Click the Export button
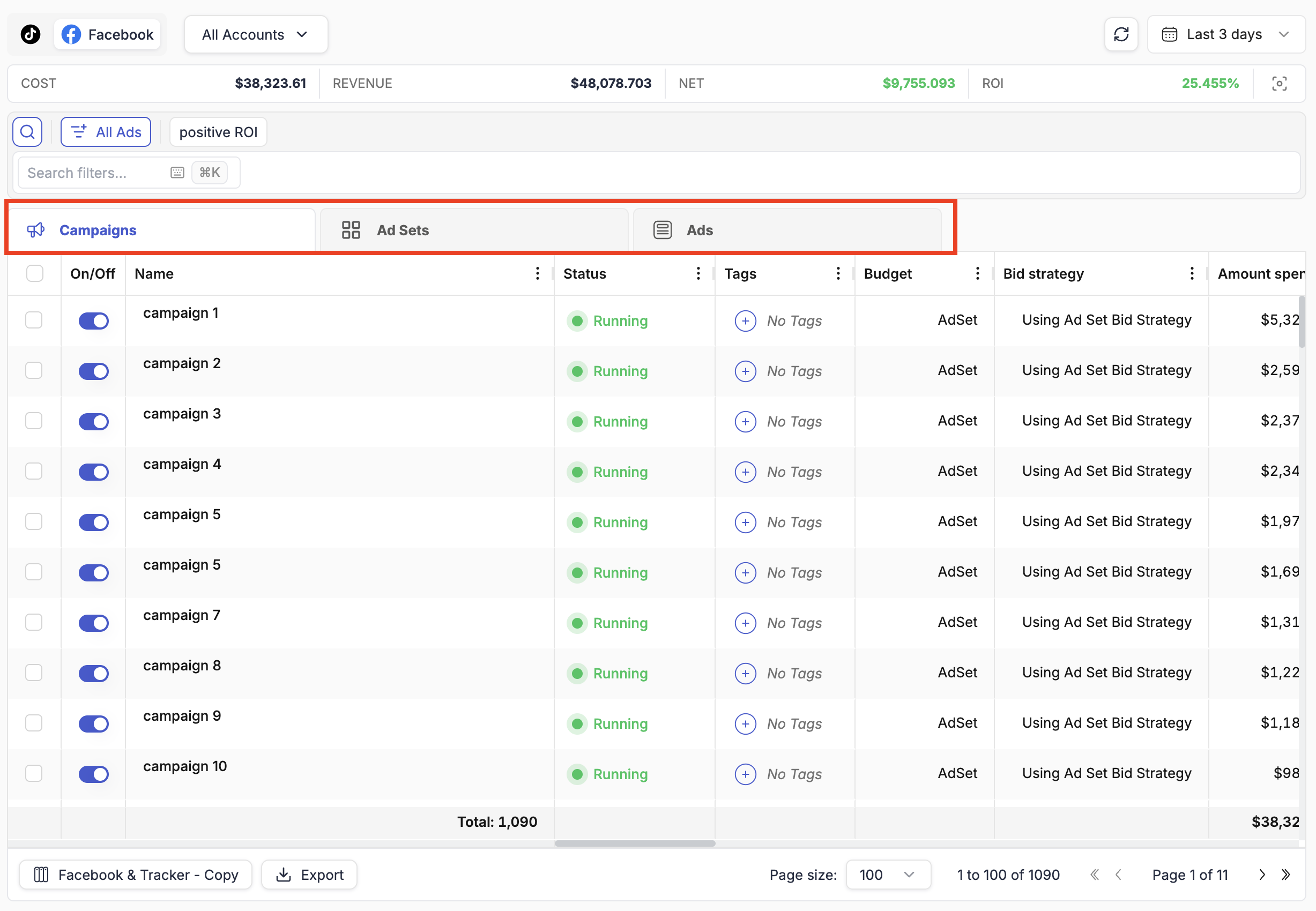The image size is (1316, 911). click(x=309, y=875)
